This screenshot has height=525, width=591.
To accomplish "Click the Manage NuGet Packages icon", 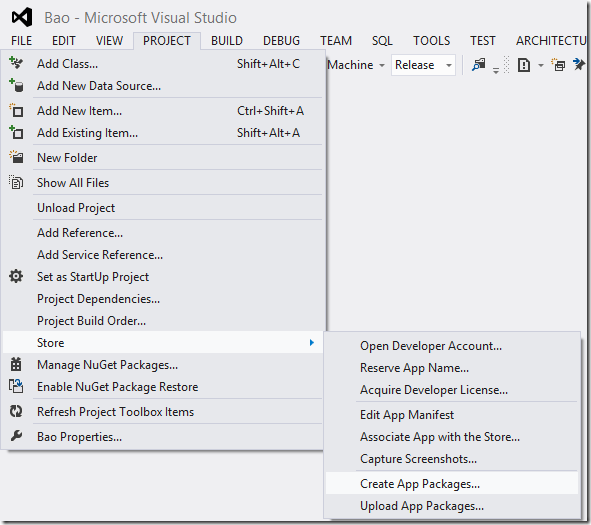I will tap(16, 364).
